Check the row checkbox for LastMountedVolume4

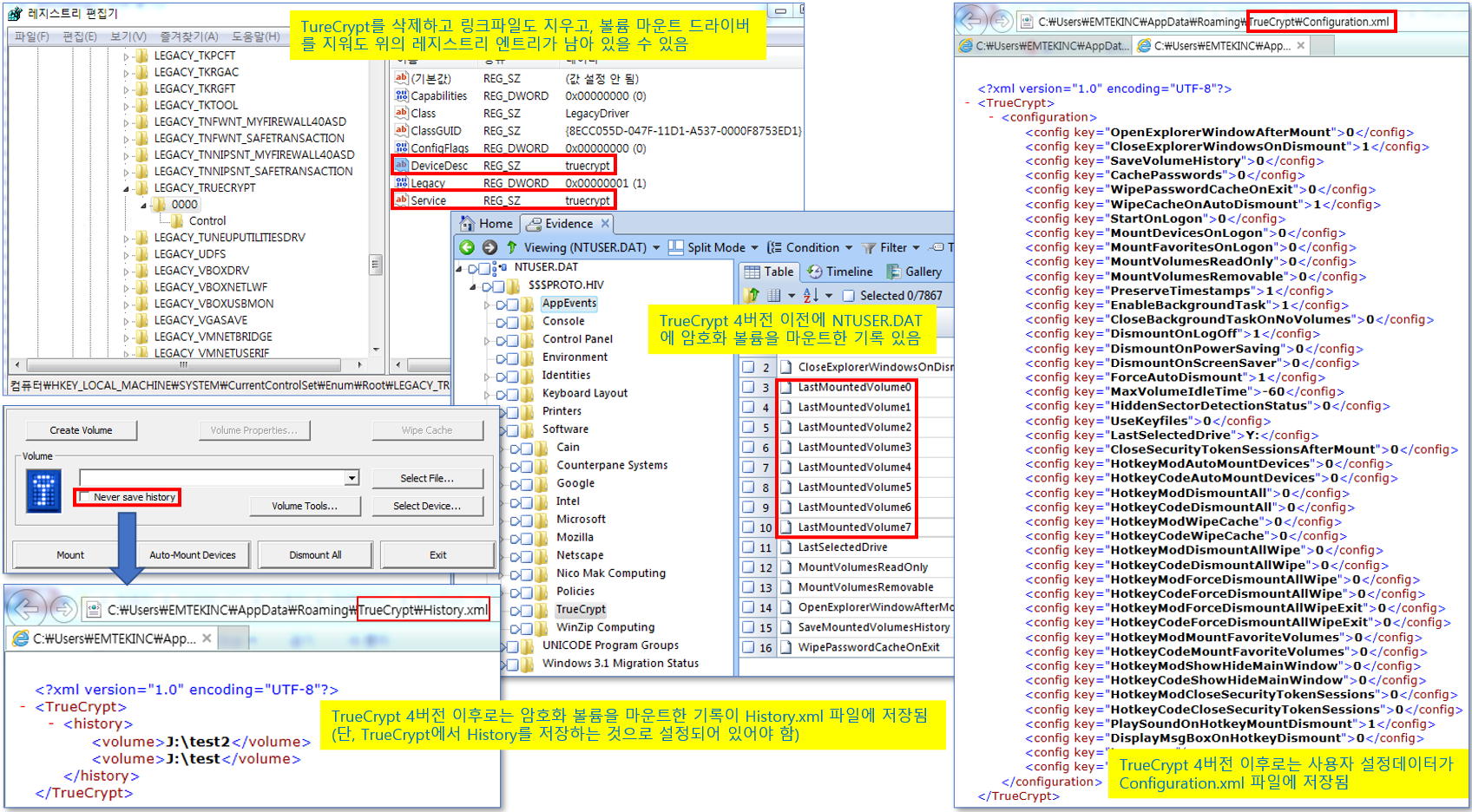tap(748, 467)
